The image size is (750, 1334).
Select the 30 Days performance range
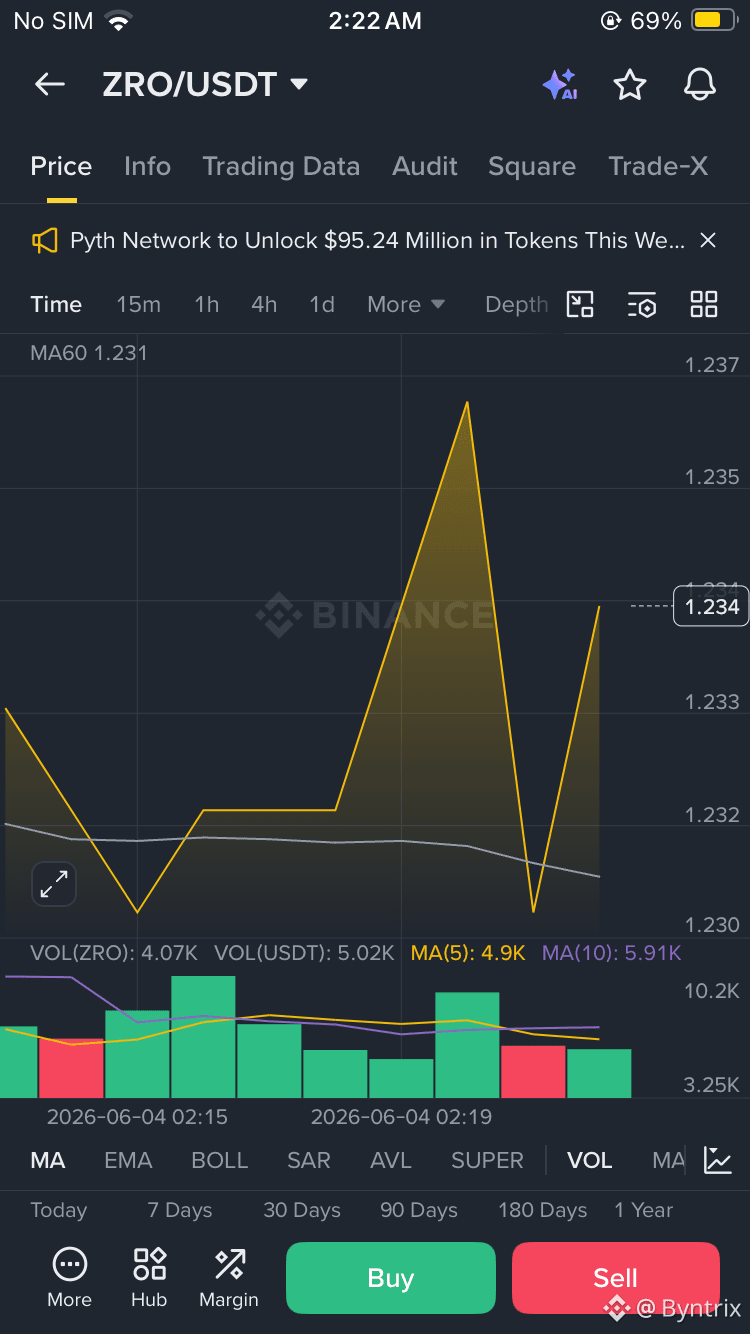pos(302,1210)
